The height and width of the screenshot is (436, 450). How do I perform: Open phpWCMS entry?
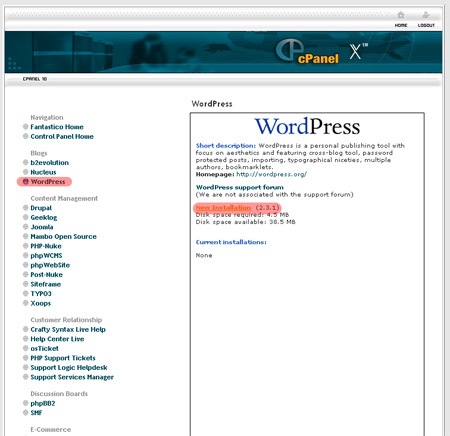46,256
